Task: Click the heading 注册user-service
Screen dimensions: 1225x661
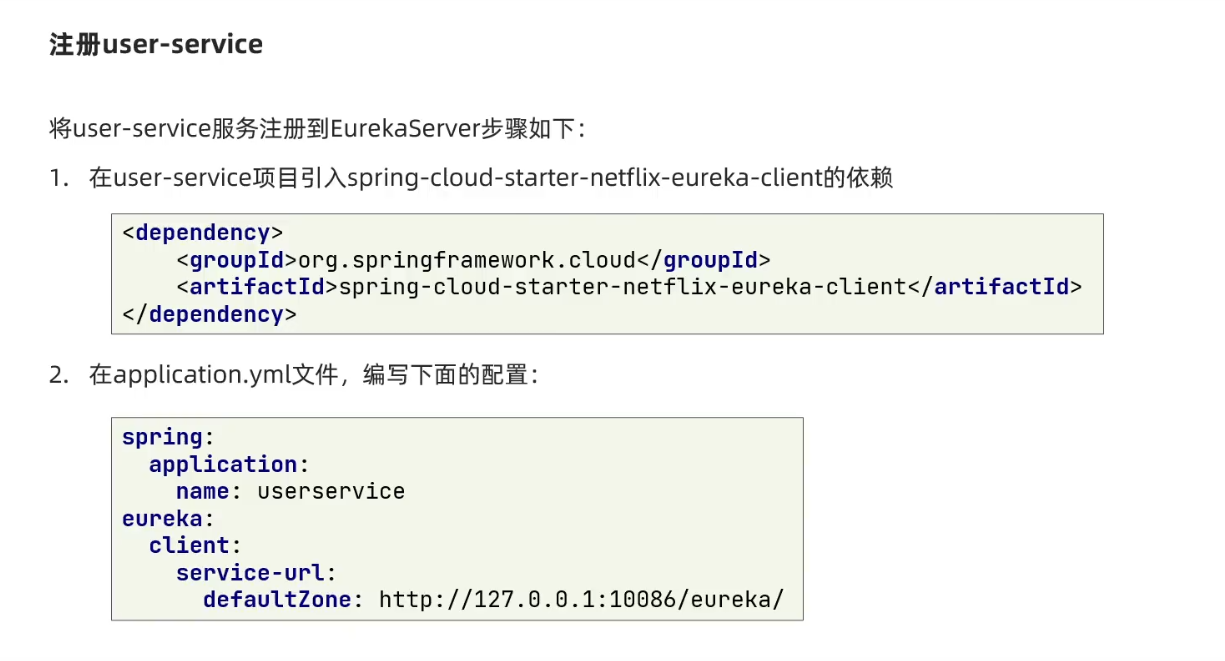Action: coord(156,45)
